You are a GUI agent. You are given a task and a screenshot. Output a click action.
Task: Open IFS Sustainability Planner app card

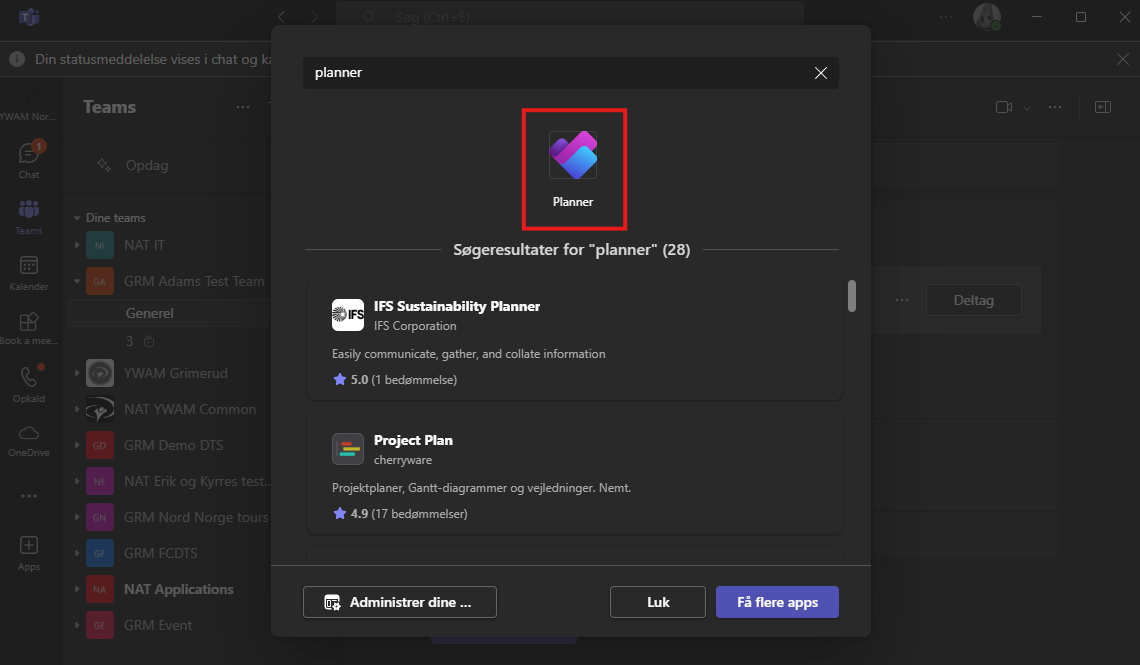[x=574, y=339]
